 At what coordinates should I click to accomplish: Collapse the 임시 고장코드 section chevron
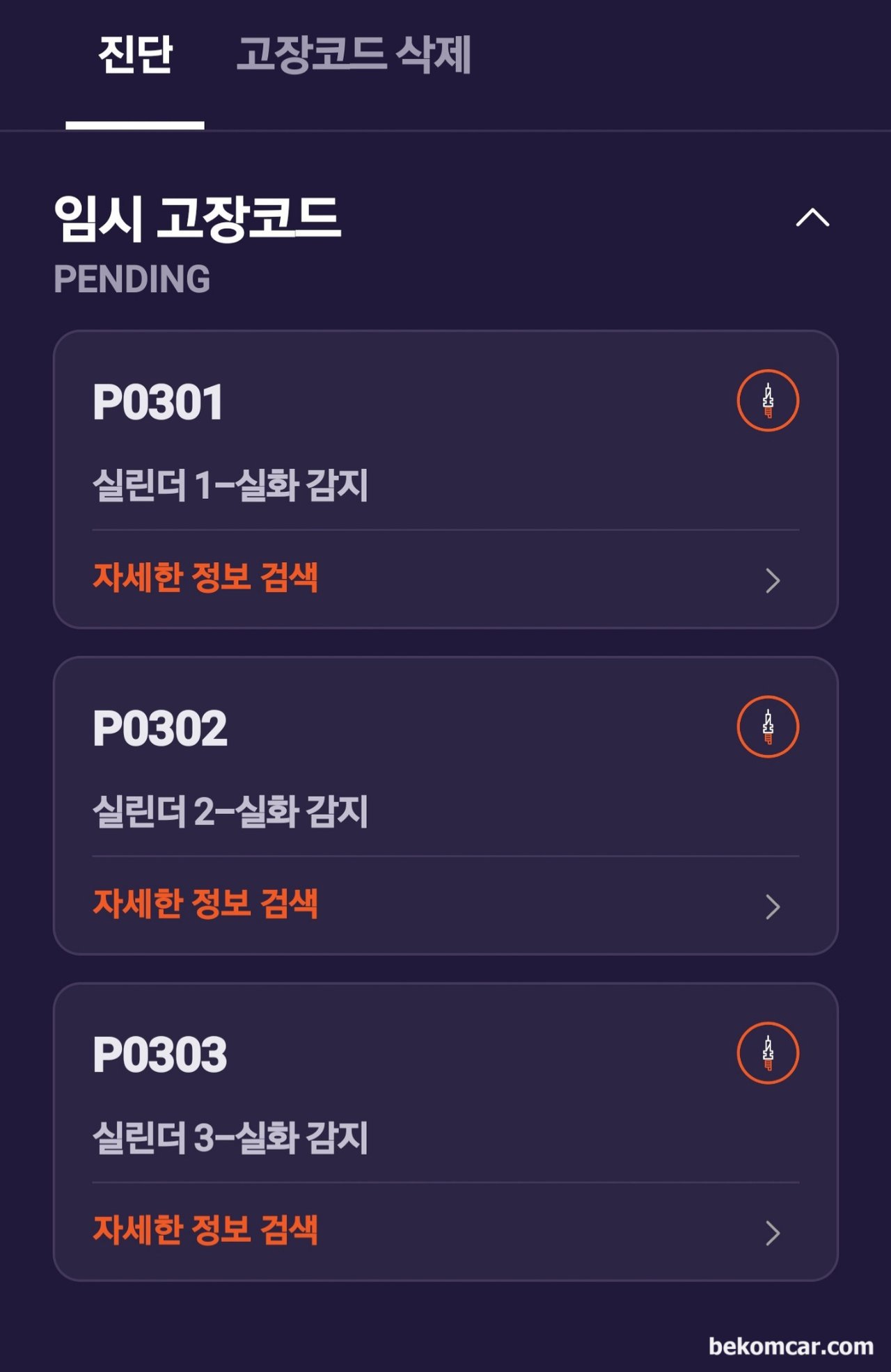[x=812, y=218]
